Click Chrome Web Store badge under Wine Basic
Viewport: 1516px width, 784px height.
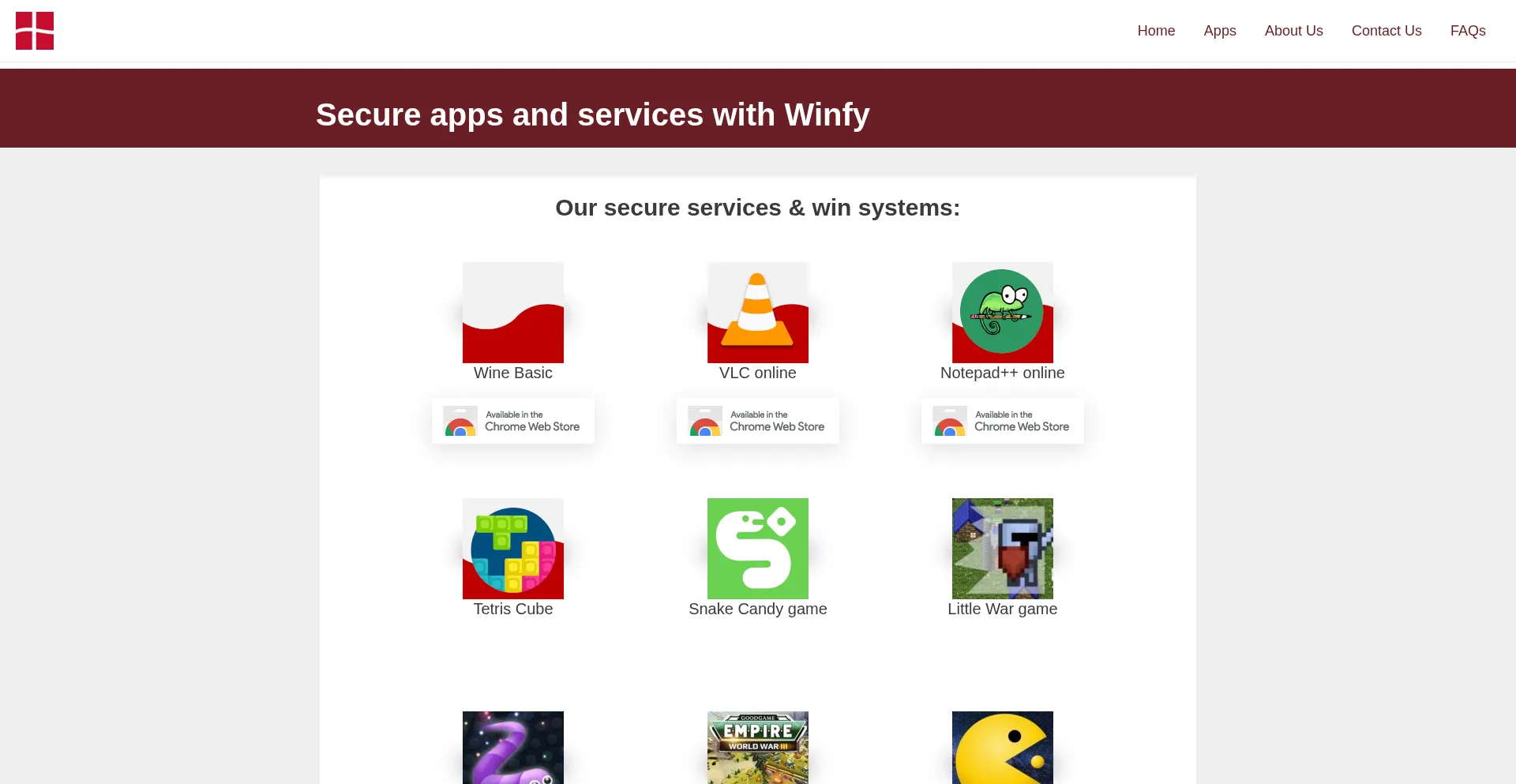[513, 421]
